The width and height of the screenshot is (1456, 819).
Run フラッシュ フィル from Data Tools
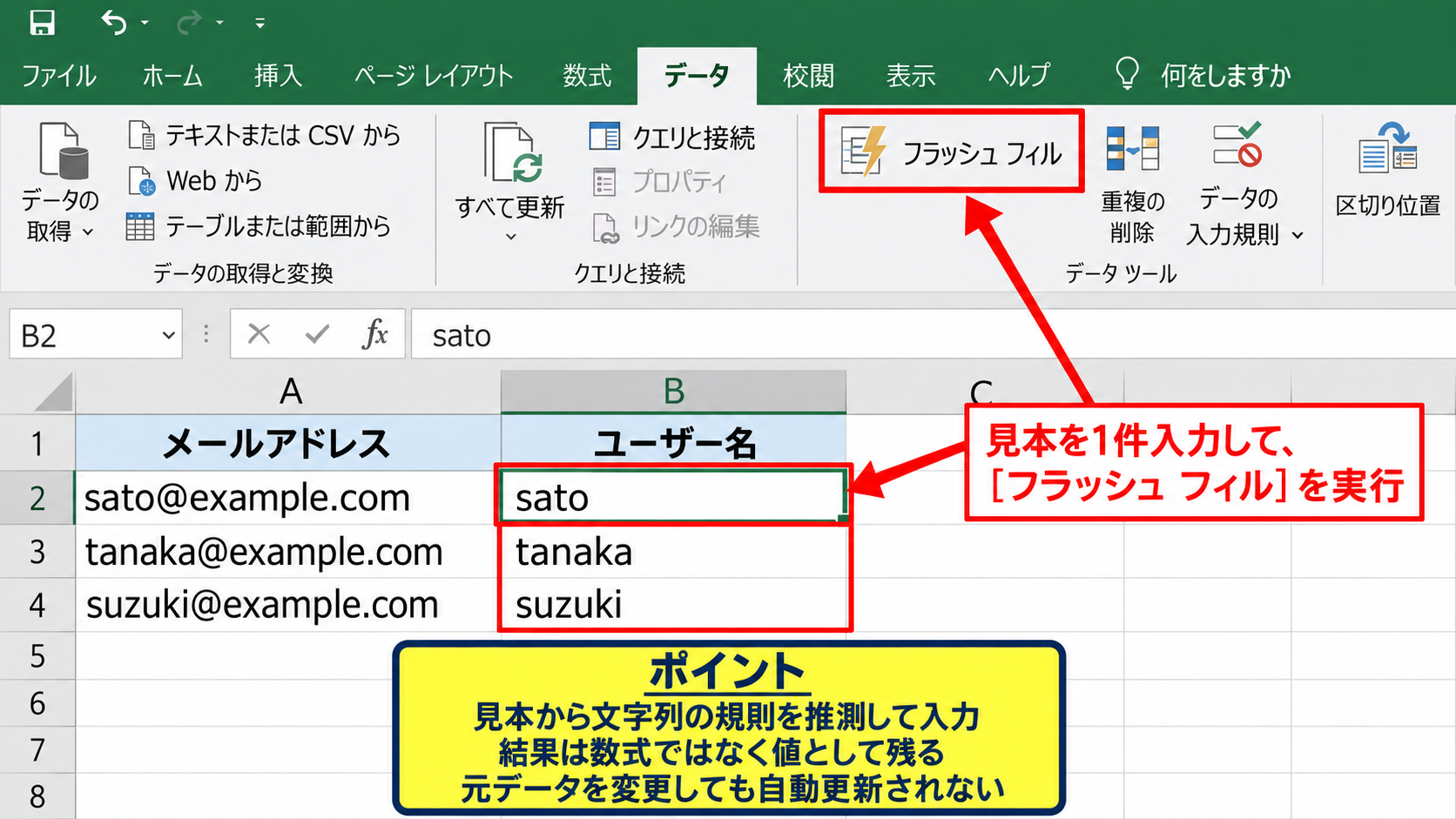point(952,151)
